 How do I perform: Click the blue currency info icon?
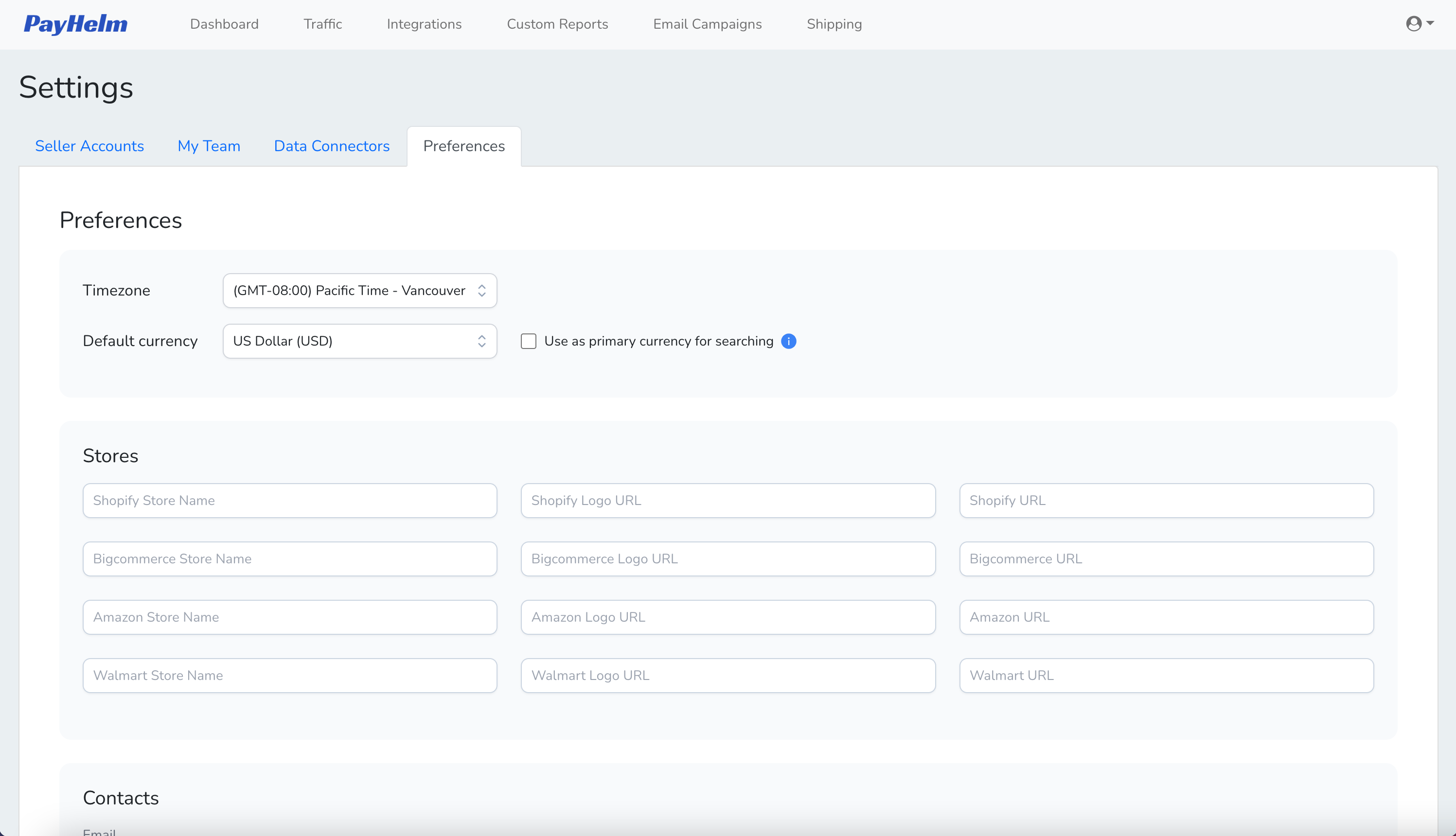[x=789, y=341]
